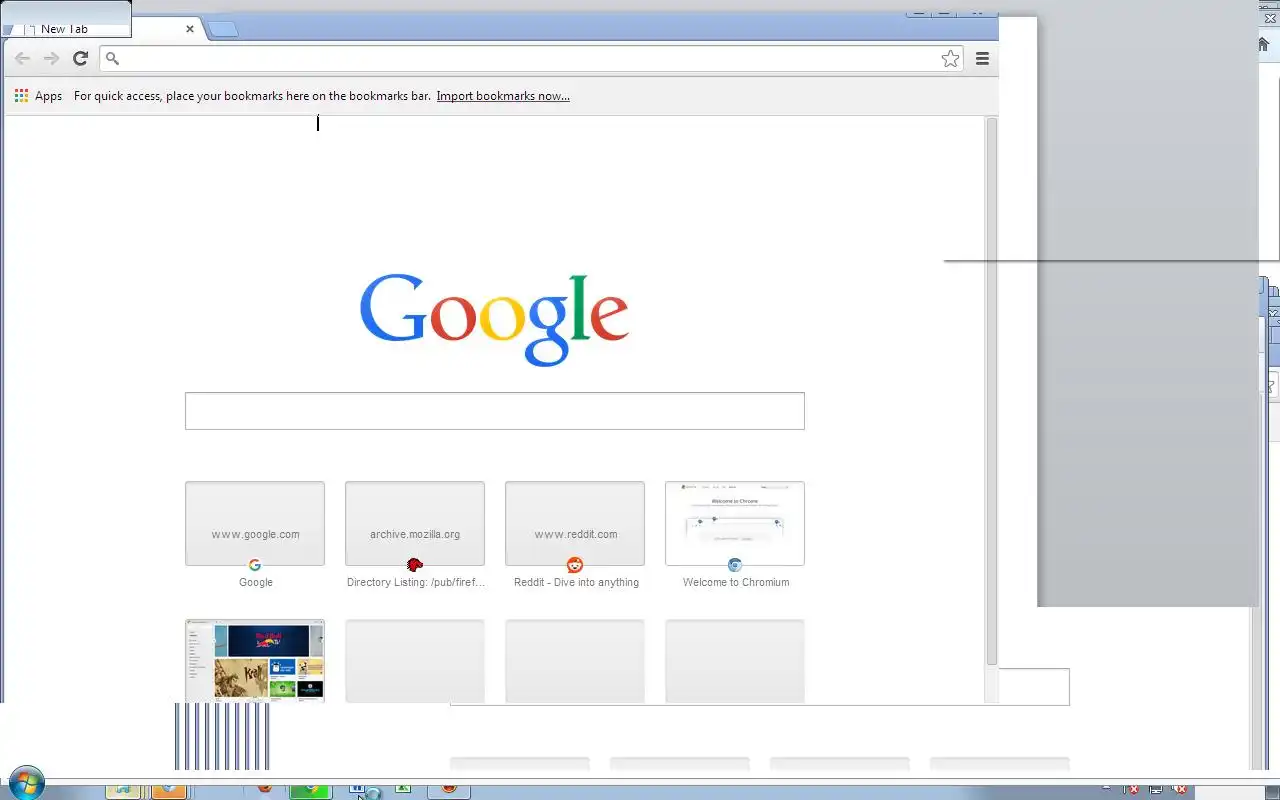Click the vertical scrollbar of the page
The image size is (1280, 800).
[x=992, y=391]
